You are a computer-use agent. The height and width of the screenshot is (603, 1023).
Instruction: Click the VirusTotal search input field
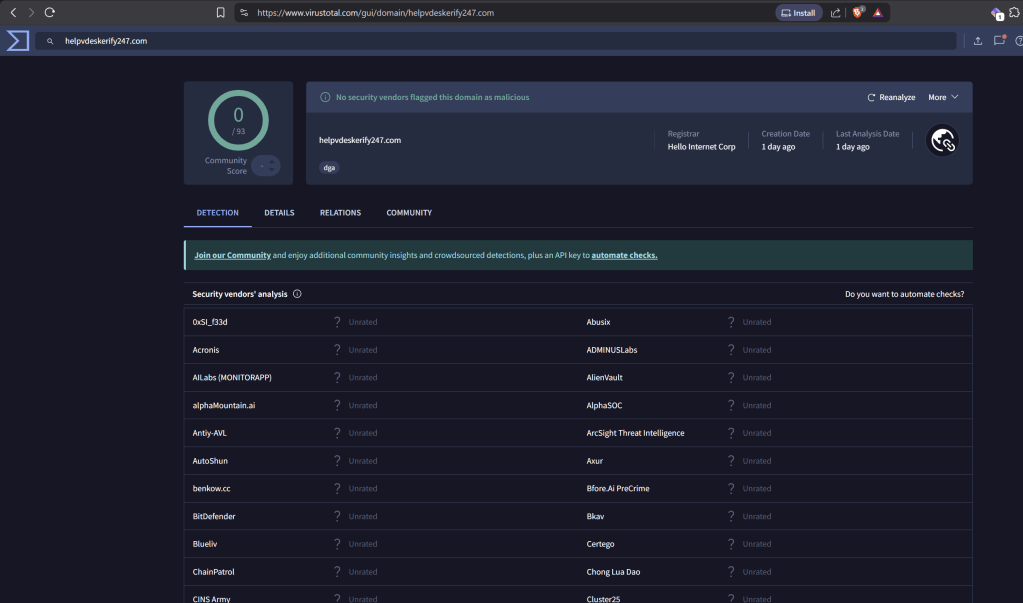(500, 41)
